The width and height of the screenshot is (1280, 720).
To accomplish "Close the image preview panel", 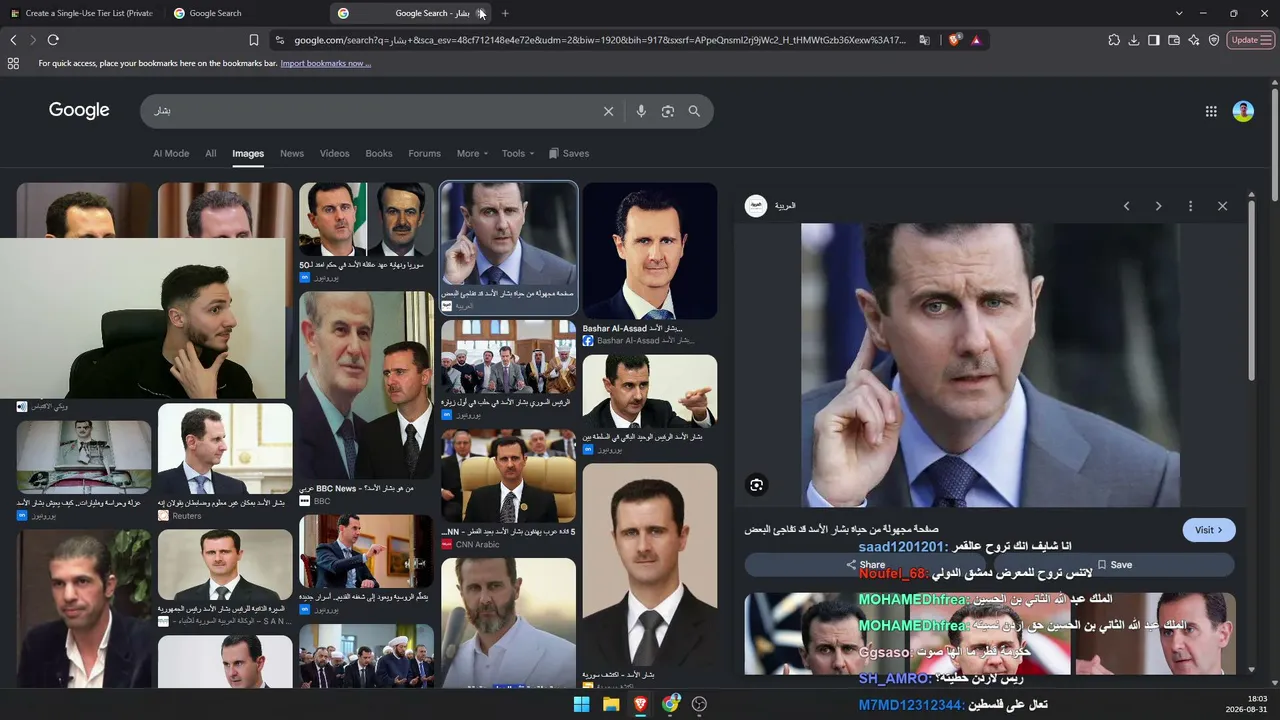I will coord(1222,206).
